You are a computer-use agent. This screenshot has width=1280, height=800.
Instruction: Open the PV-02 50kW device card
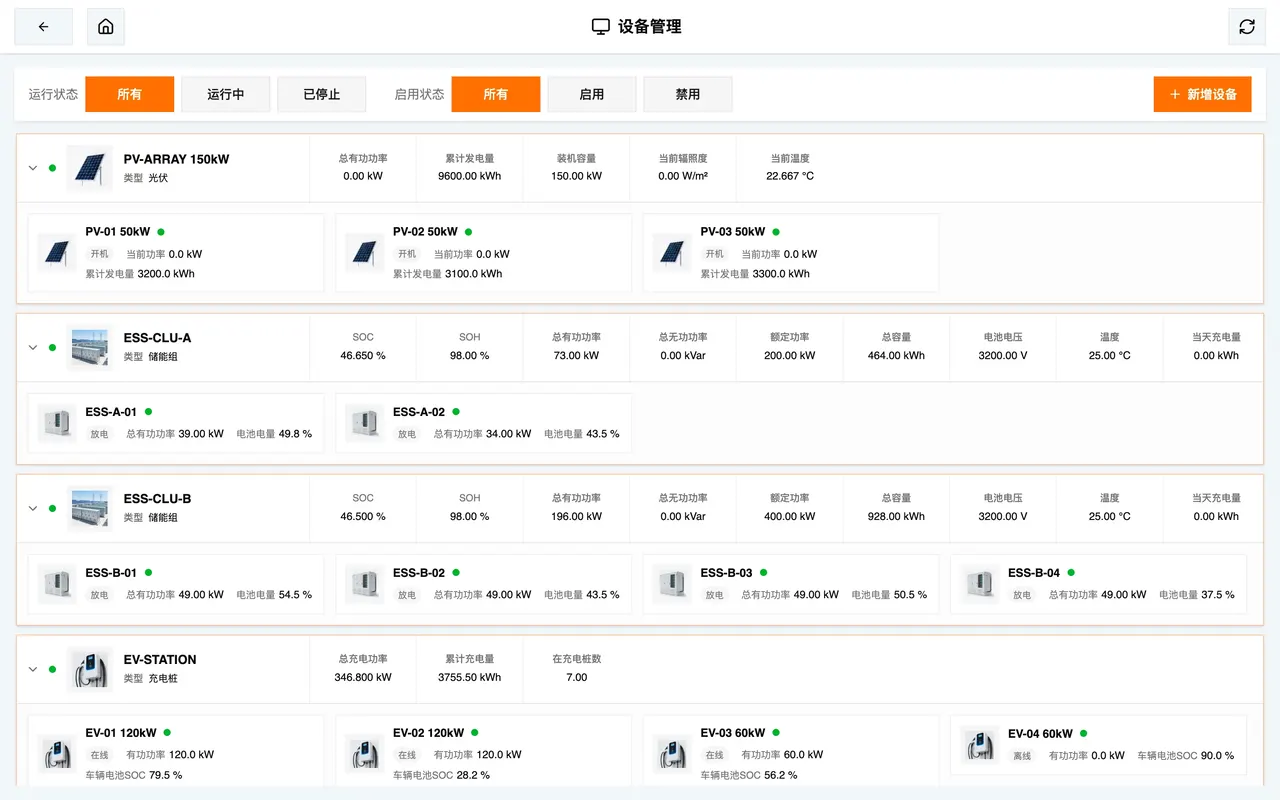pos(484,253)
